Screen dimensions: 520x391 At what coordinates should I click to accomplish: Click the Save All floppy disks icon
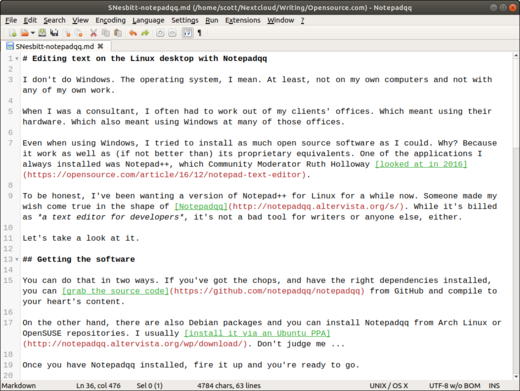(54, 33)
